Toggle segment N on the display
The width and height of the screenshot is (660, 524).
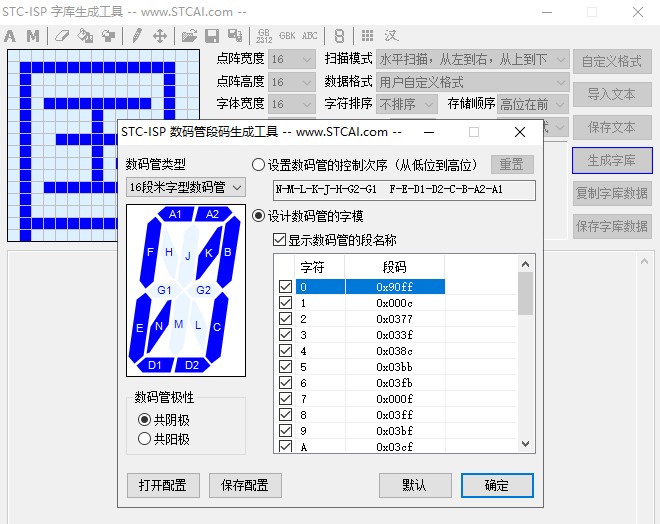[x=158, y=326]
